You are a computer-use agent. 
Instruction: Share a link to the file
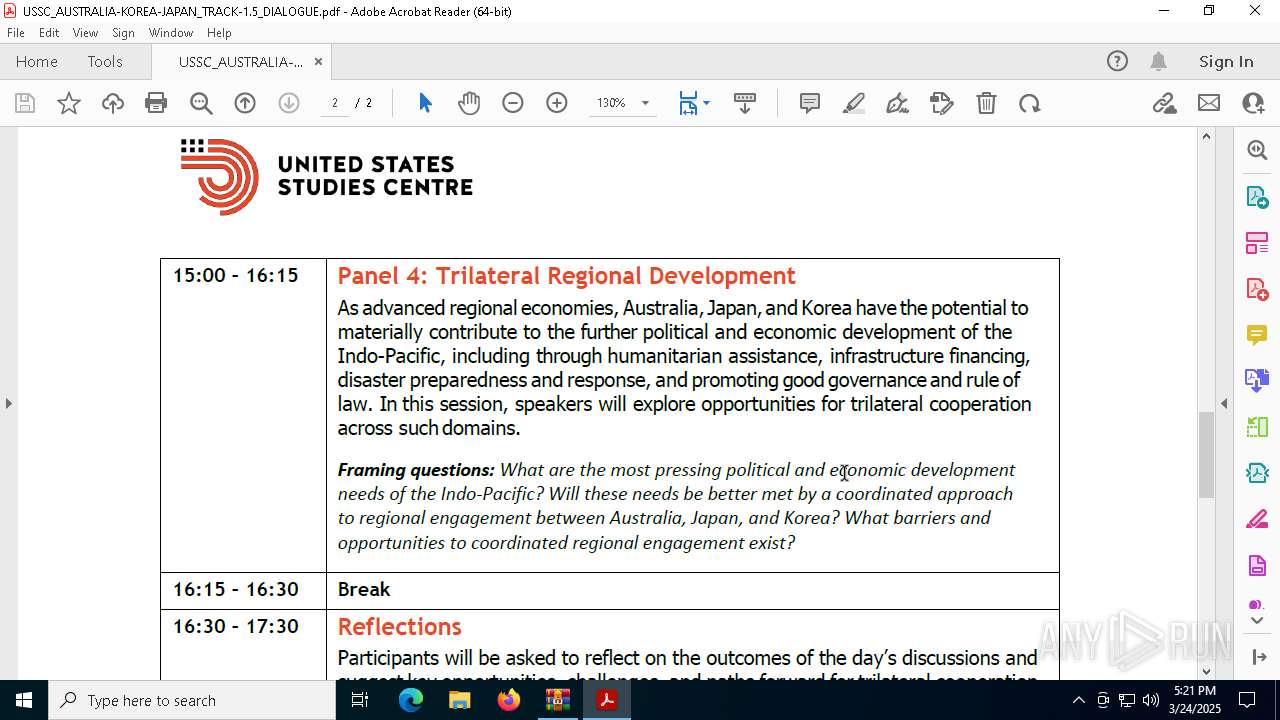(x=1164, y=103)
